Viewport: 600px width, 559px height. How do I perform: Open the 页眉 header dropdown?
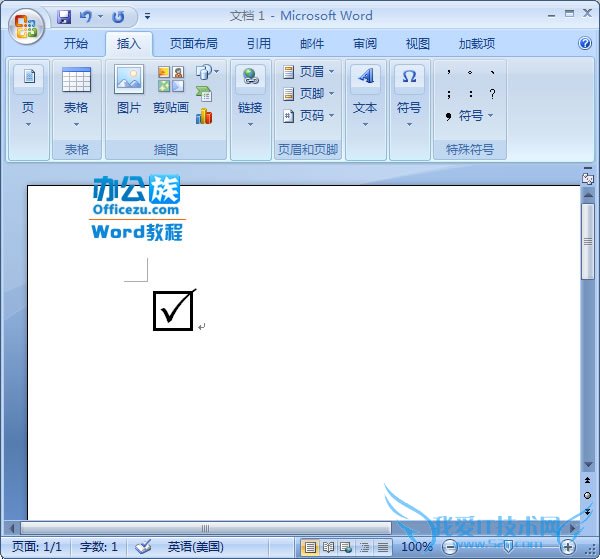click(308, 72)
